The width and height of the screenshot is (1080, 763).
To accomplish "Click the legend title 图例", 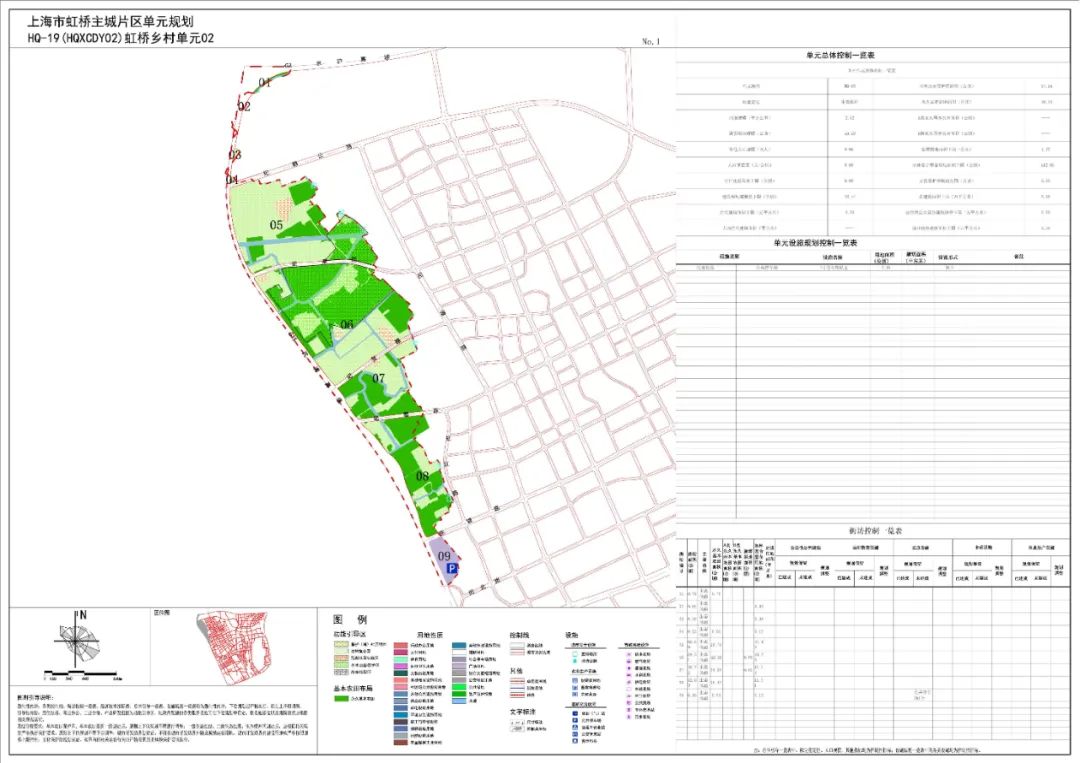I will tap(350, 620).
